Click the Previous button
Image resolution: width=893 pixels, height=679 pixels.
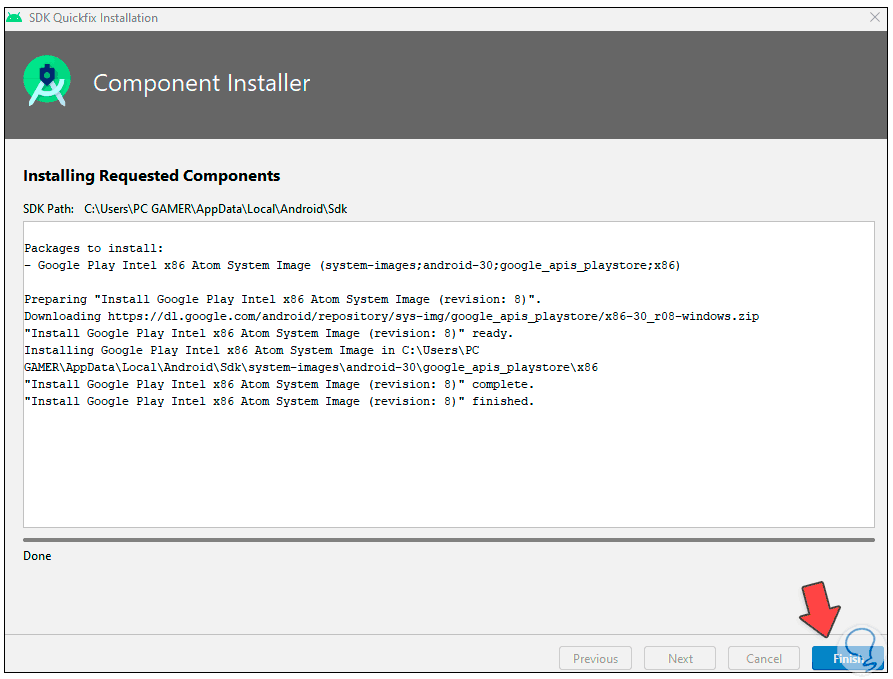[x=595, y=658]
